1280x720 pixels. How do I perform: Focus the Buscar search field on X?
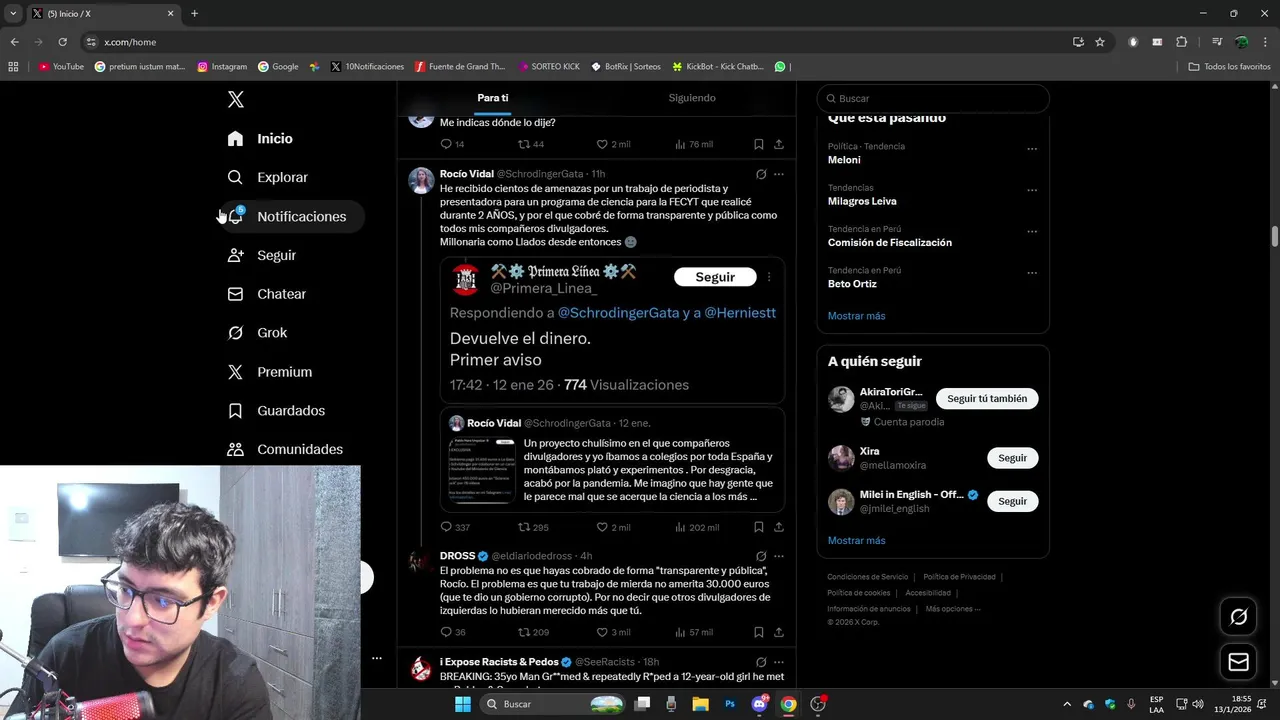[x=933, y=98]
